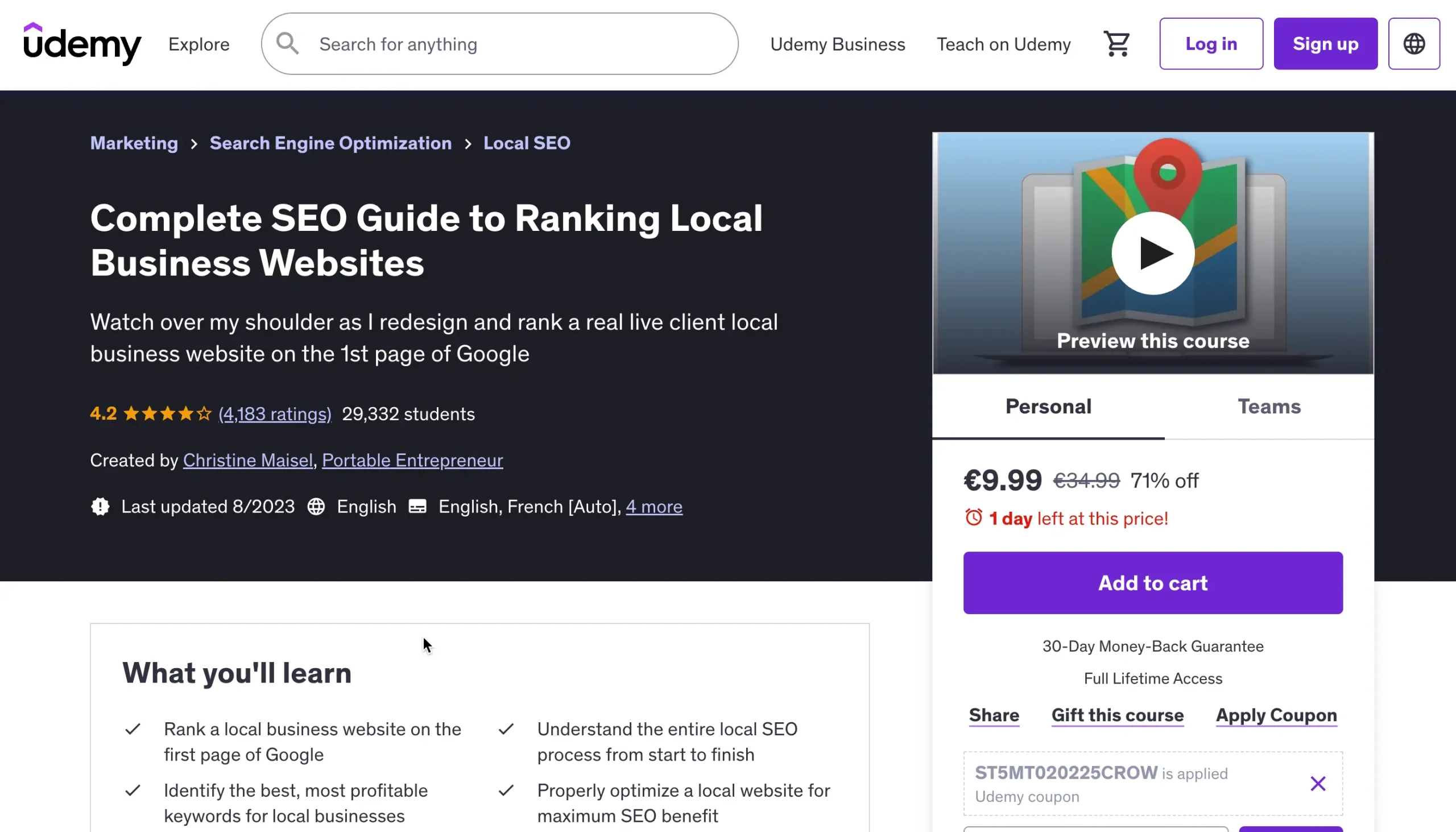The height and width of the screenshot is (832, 1456).
Task: Click the red alarm clock icon
Action: (974, 518)
